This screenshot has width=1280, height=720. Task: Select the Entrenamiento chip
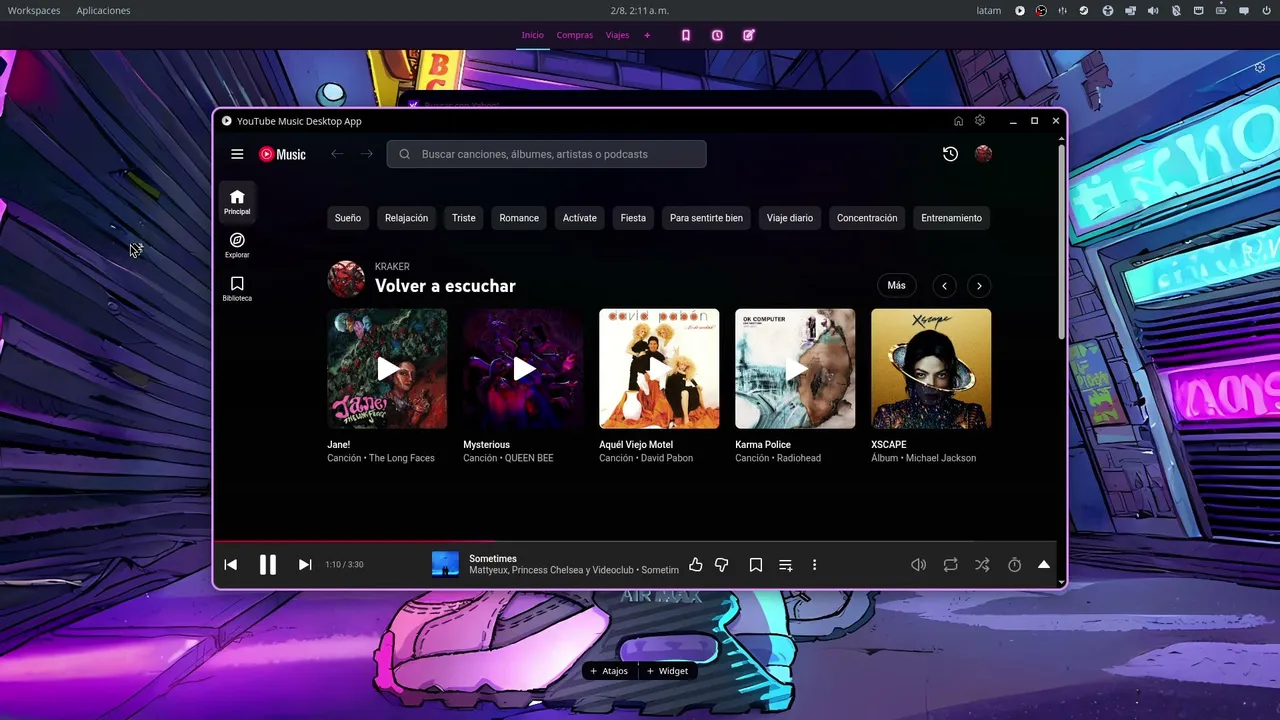pos(951,218)
